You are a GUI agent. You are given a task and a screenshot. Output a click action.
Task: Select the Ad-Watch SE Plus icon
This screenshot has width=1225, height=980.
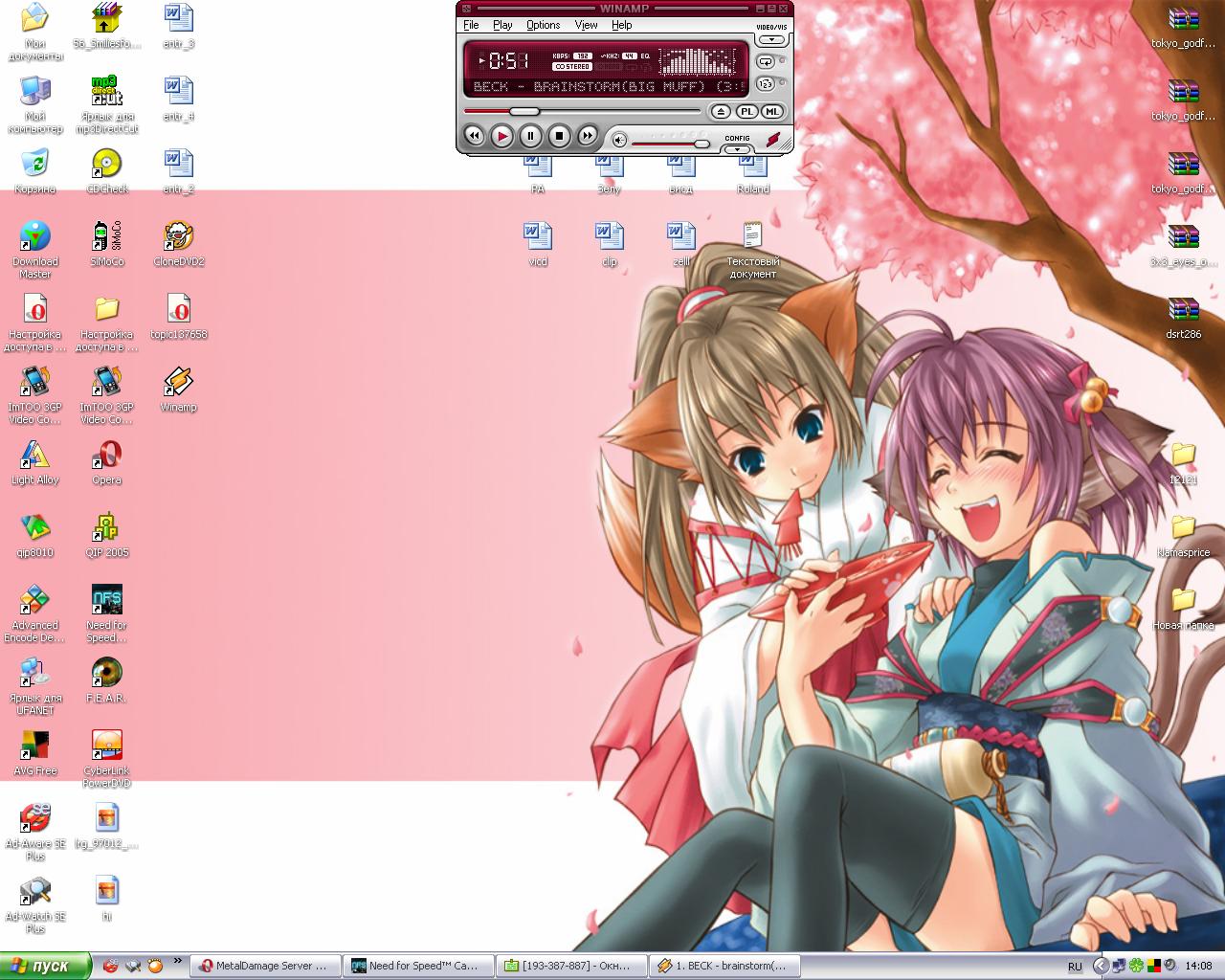35,904
